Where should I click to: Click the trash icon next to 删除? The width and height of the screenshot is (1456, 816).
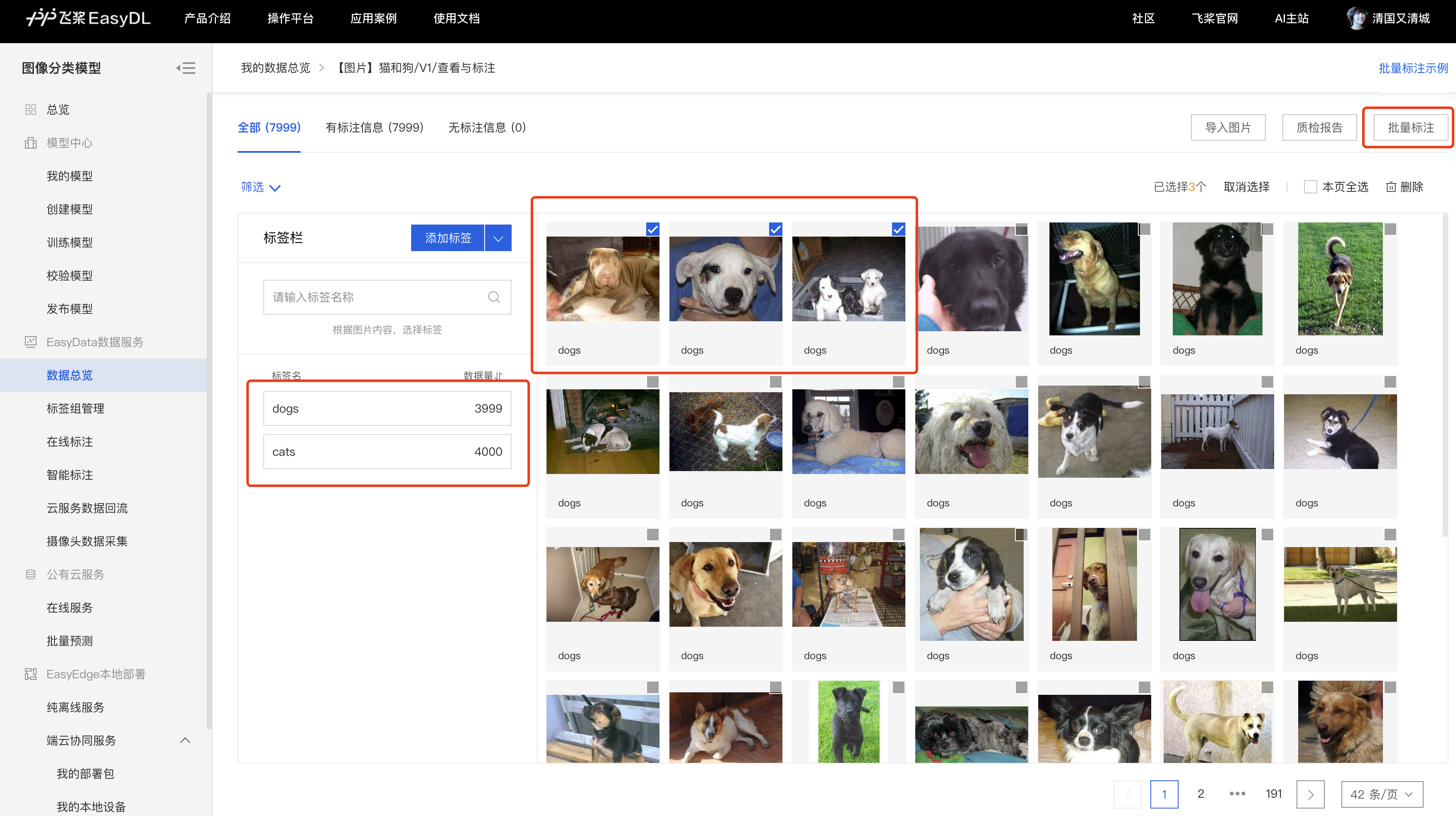click(x=1391, y=187)
